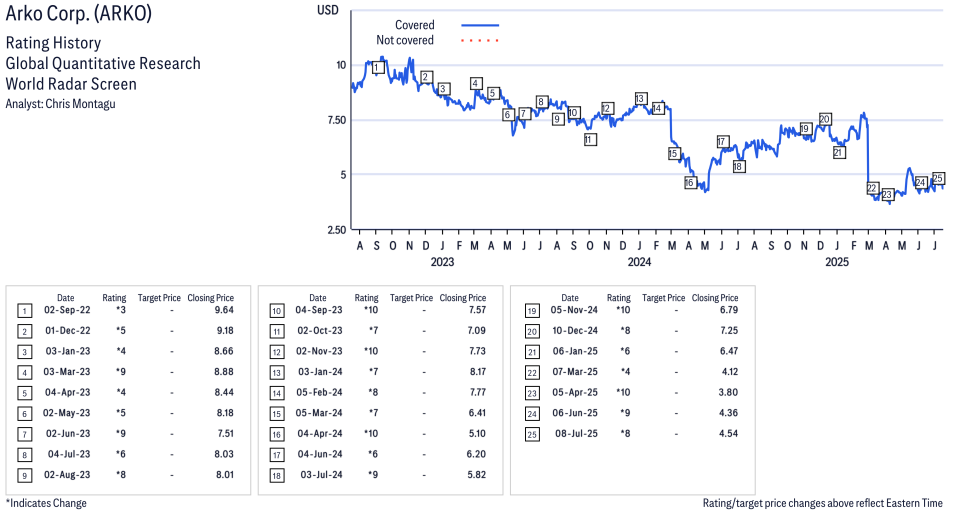Click Global Quantitative Research text
Viewport: 954px width, 510px height.
[103, 63]
